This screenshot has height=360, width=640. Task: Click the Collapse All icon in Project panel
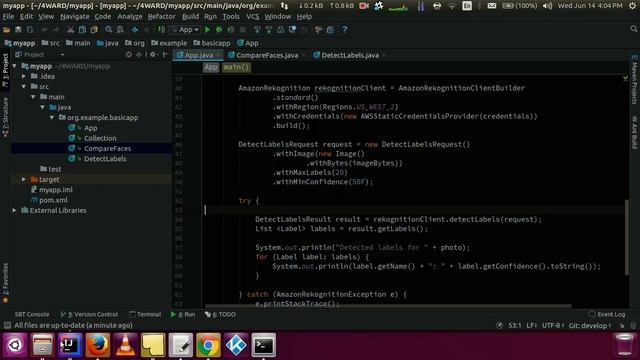tap(139, 54)
